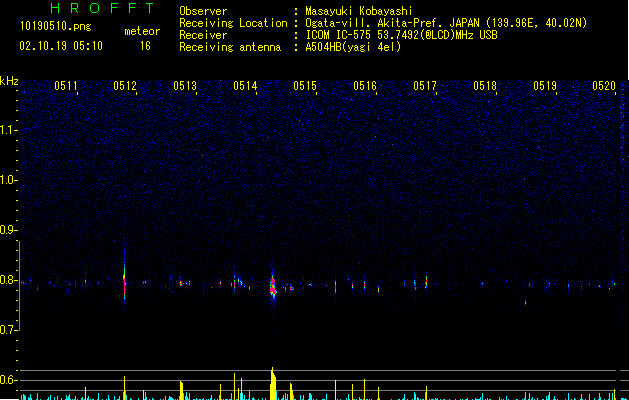Click the Observer field label
This screenshot has height=400, width=629.
[203, 11]
